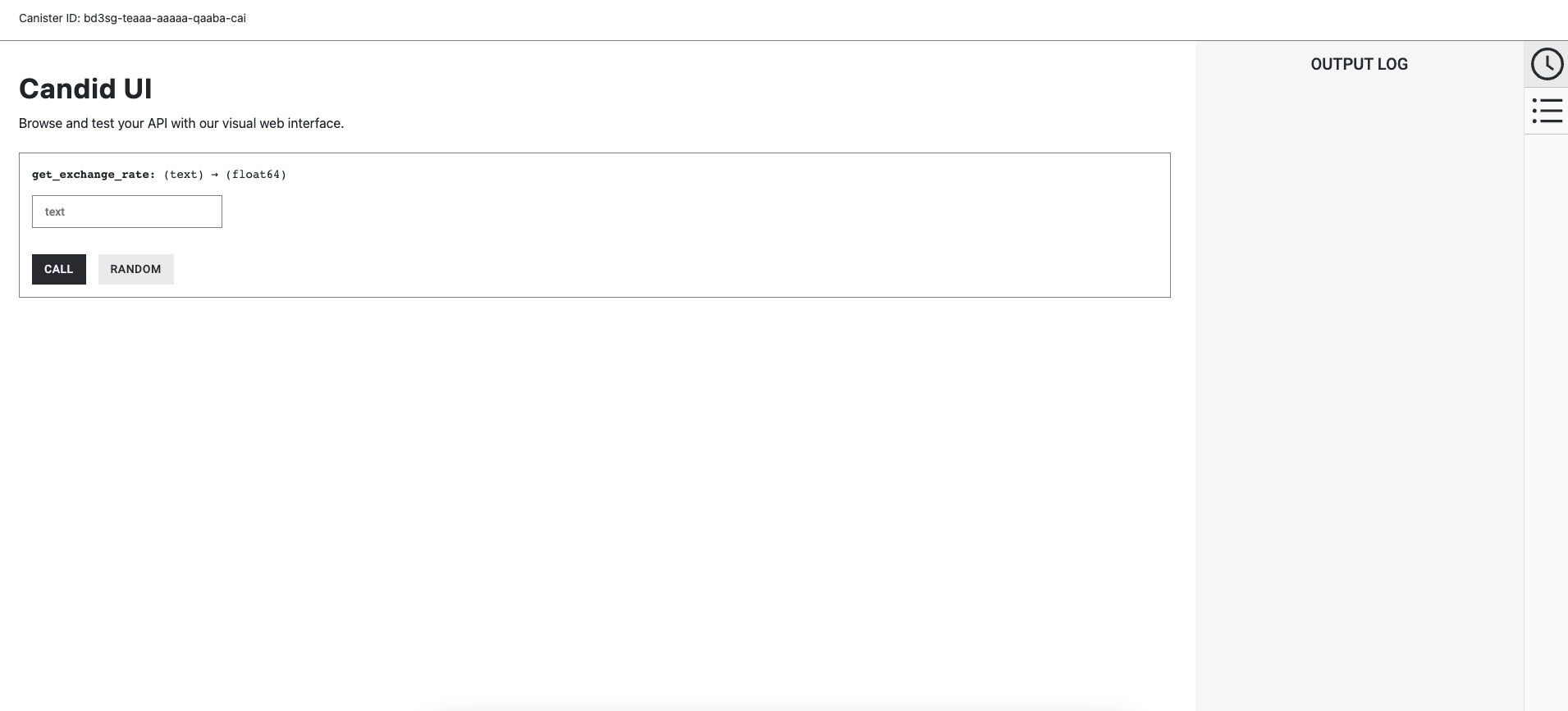Click the float64 return type label
Viewport: 1568px width, 711px height.
[256, 175]
